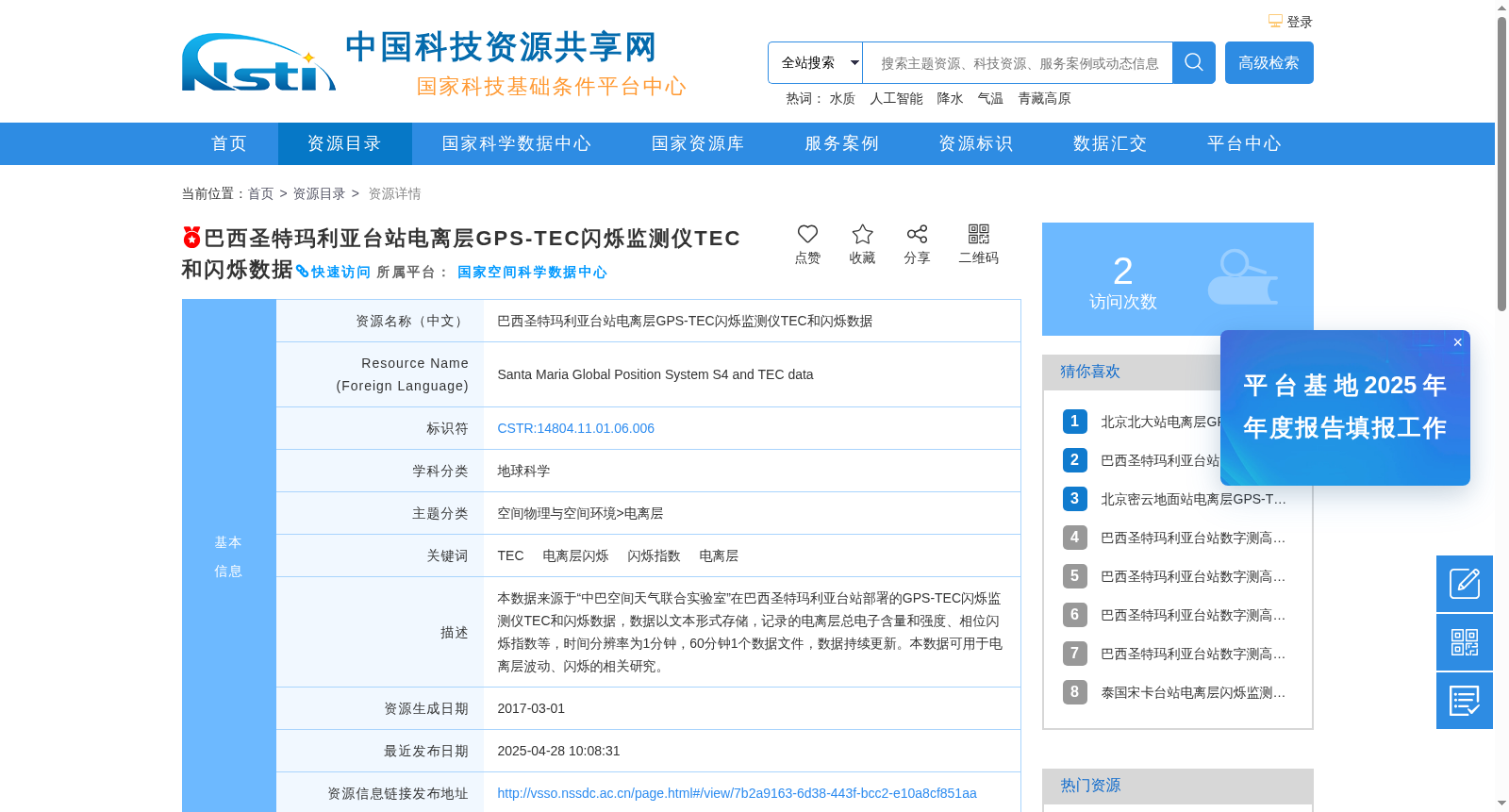Click the magnifier search button
Image resolution: width=1509 pixels, height=812 pixels.
point(1194,62)
